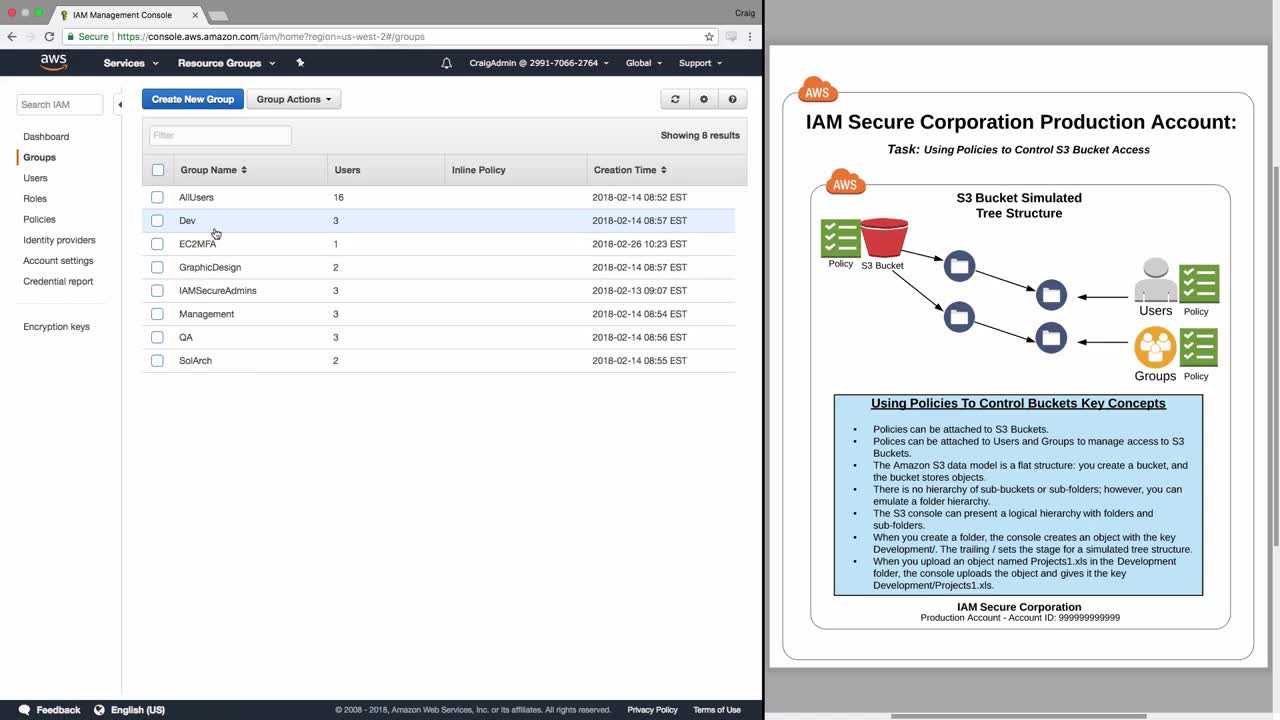
Task: Open the Services dropdown menu
Action: pyautogui.click(x=131, y=63)
